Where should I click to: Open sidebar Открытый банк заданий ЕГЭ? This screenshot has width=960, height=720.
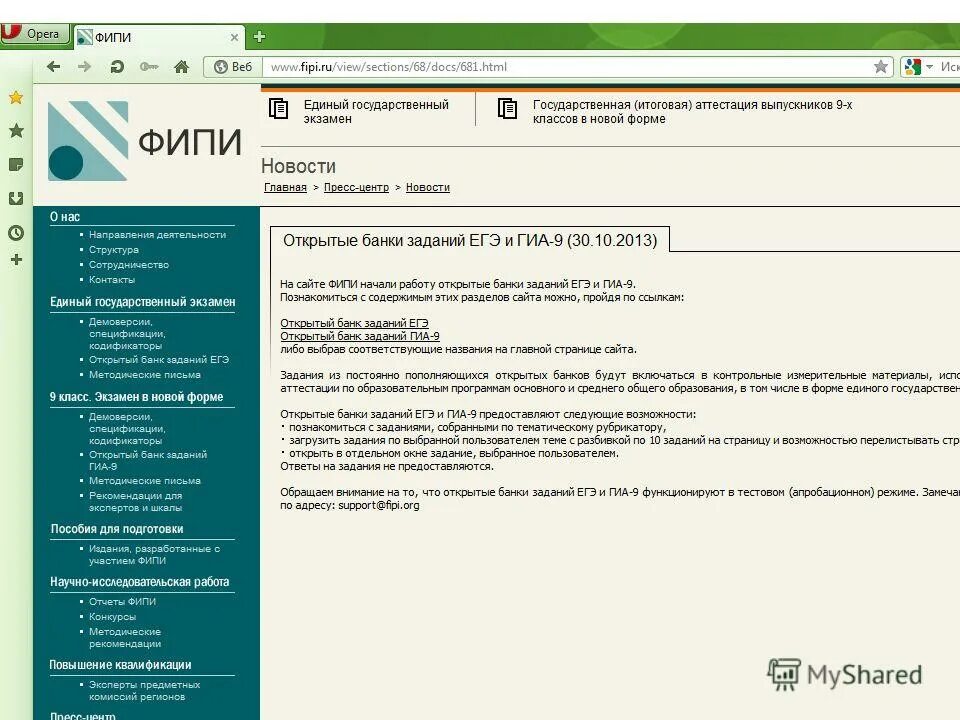pyautogui.click(x=159, y=359)
